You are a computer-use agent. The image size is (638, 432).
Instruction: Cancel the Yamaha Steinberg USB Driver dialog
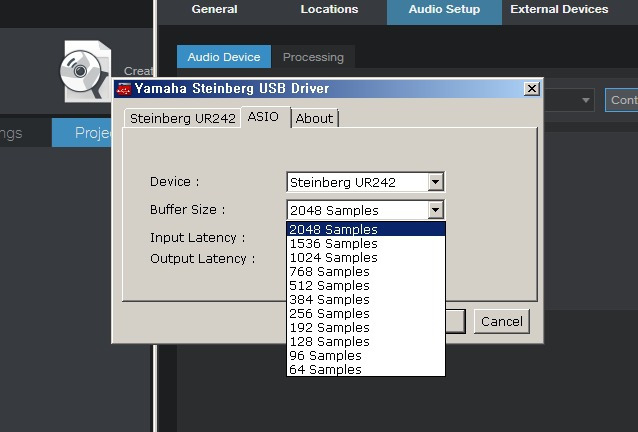pos(502,321)
